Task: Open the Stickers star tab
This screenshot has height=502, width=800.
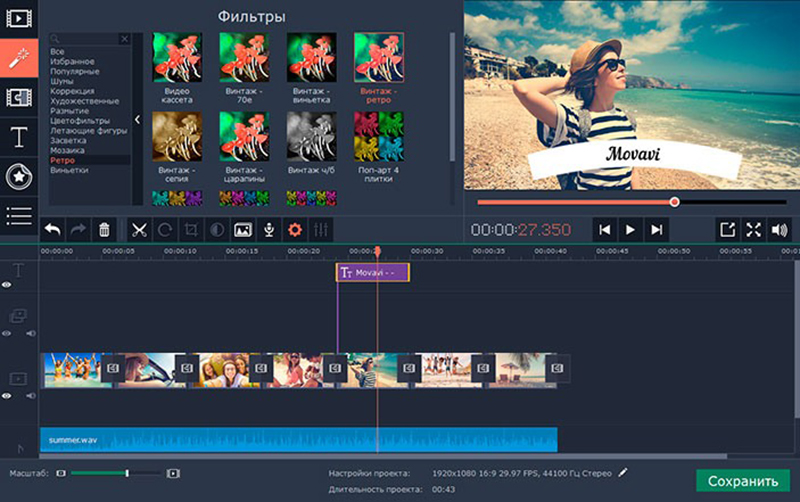Action: (x=19, y=177)
